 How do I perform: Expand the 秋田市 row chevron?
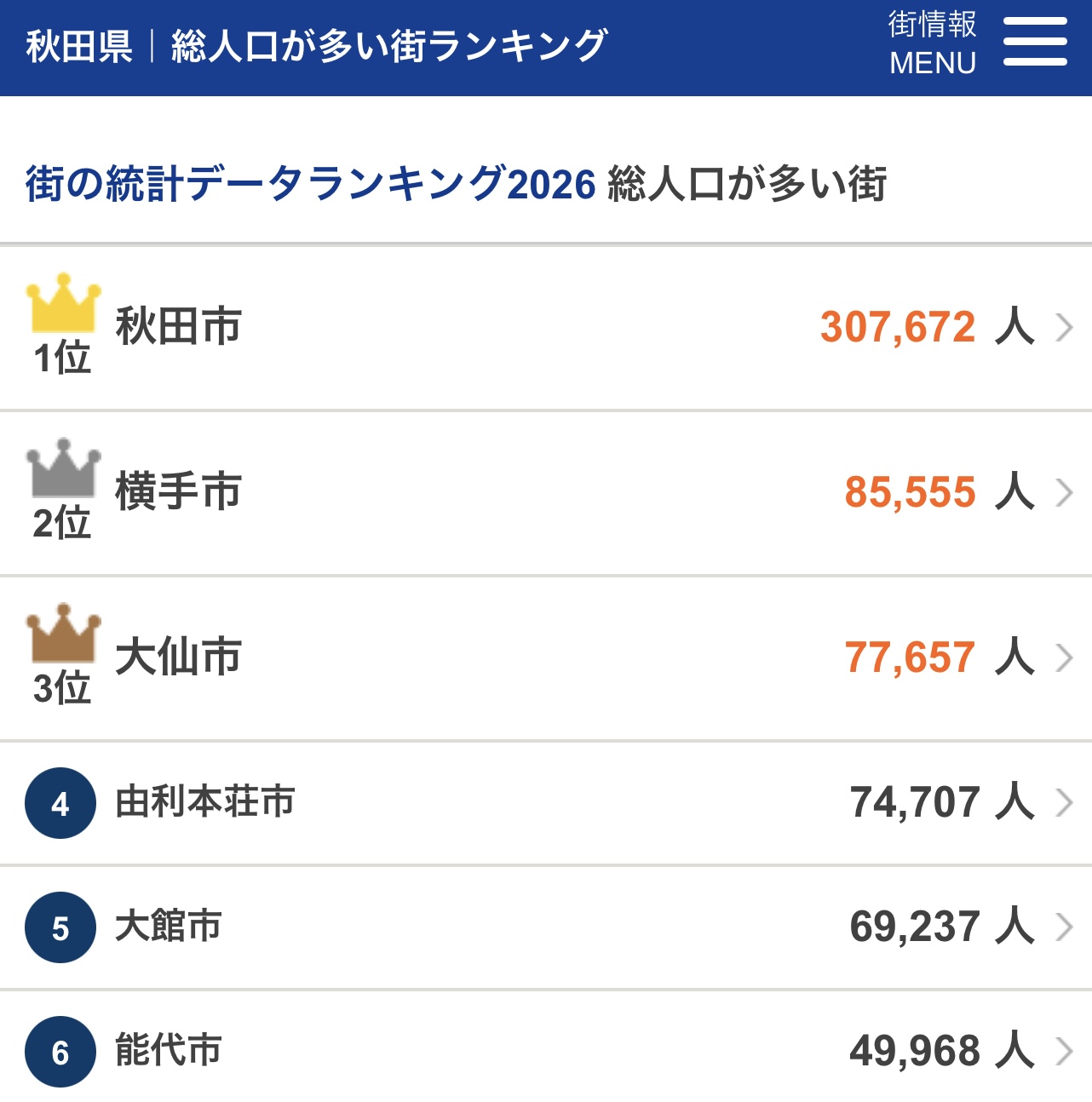[1064, 327]
